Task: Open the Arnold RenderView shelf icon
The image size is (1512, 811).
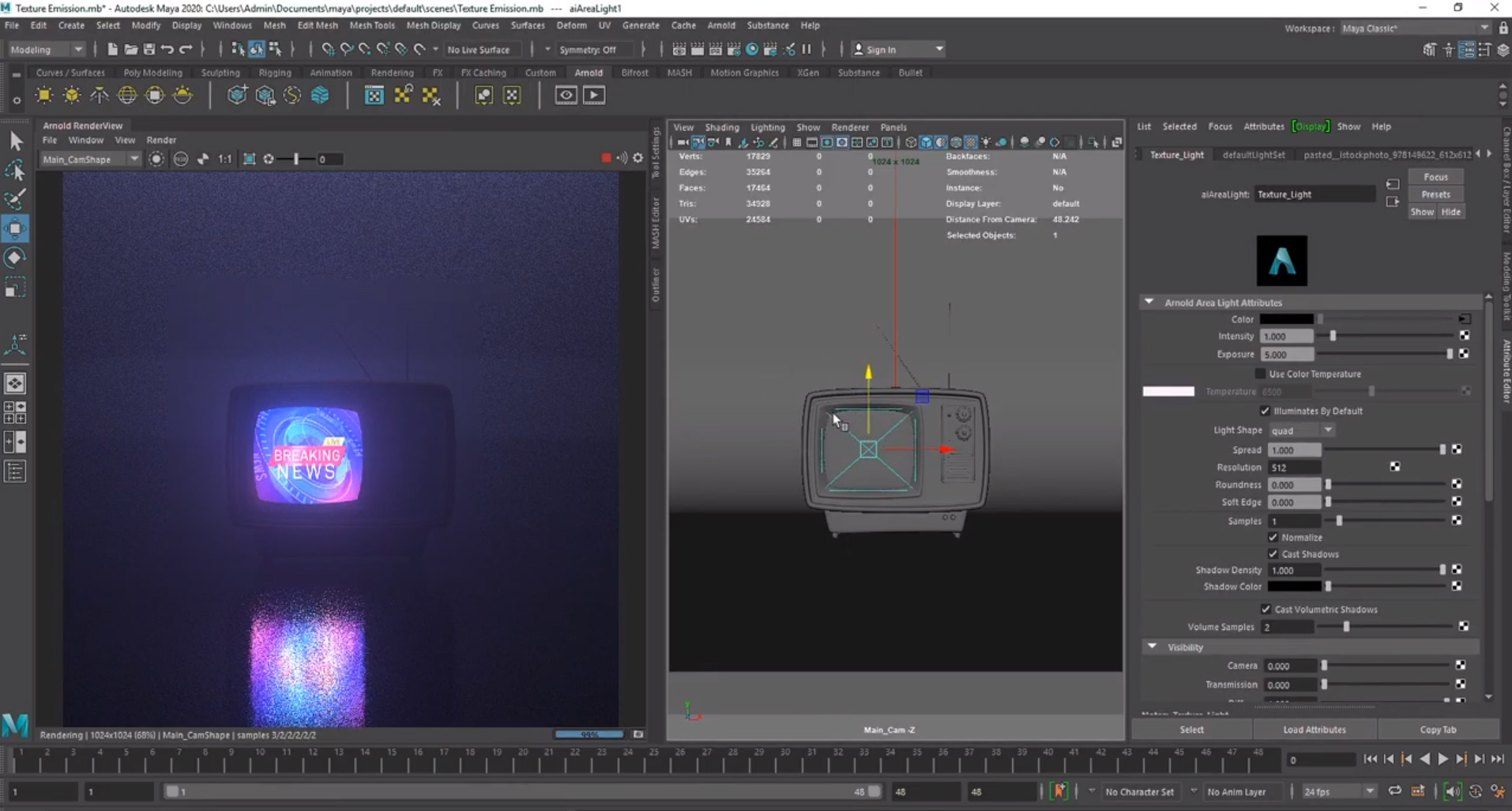Action: point(566,96)
